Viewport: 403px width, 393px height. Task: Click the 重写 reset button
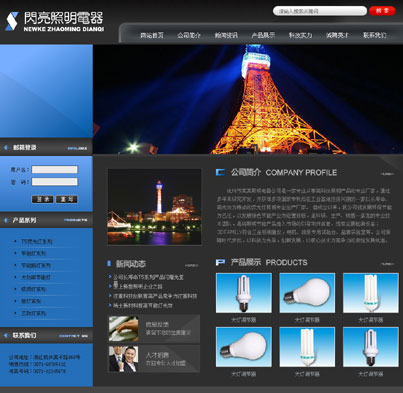67,199
